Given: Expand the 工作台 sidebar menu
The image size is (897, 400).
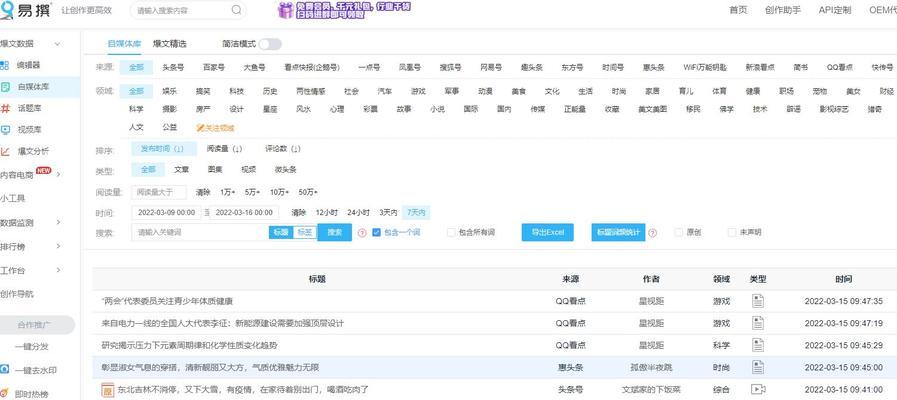Looking at the screenshot, I should tap(58, 270).
